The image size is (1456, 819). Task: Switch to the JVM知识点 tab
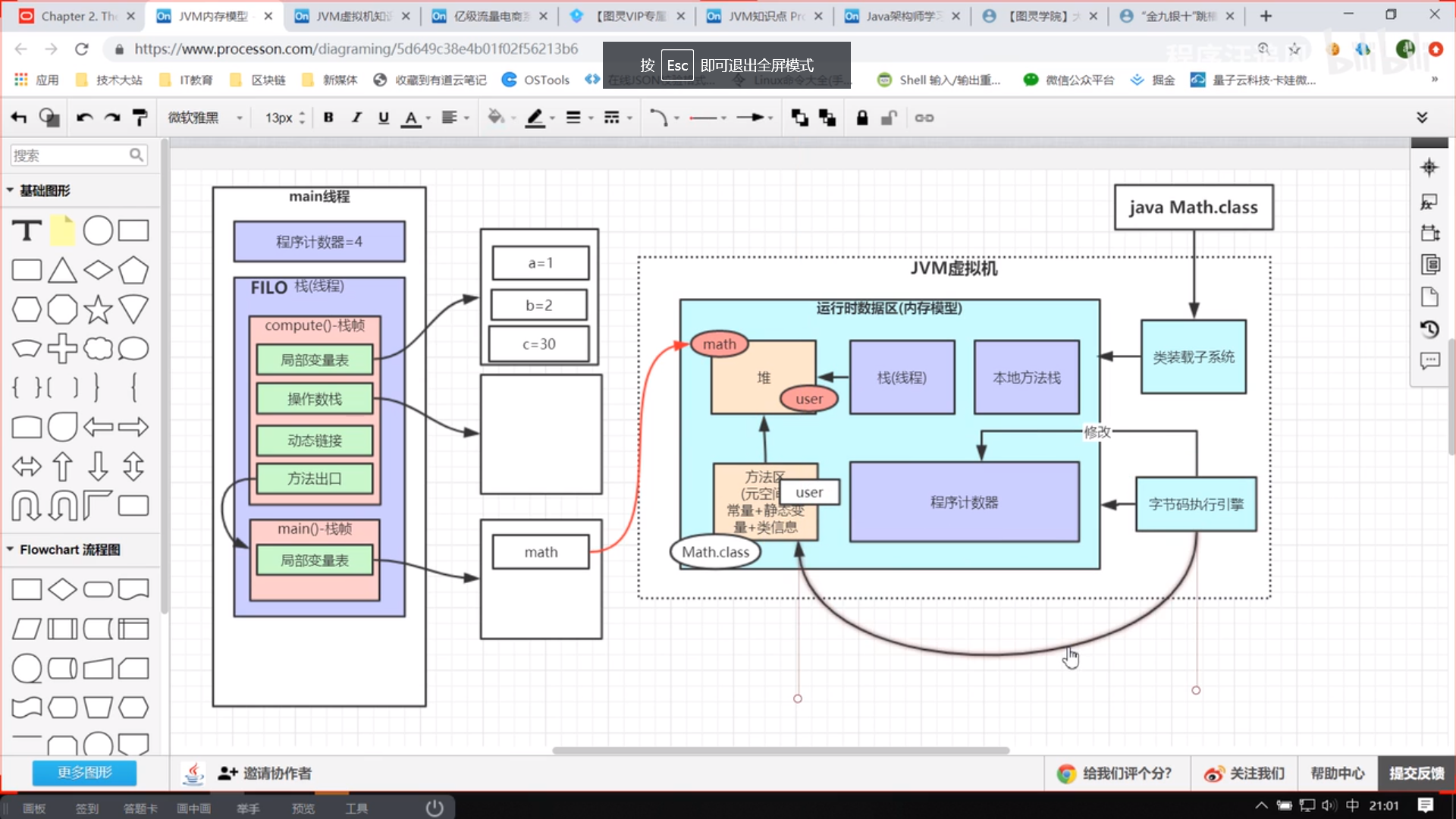click(765, 16)
